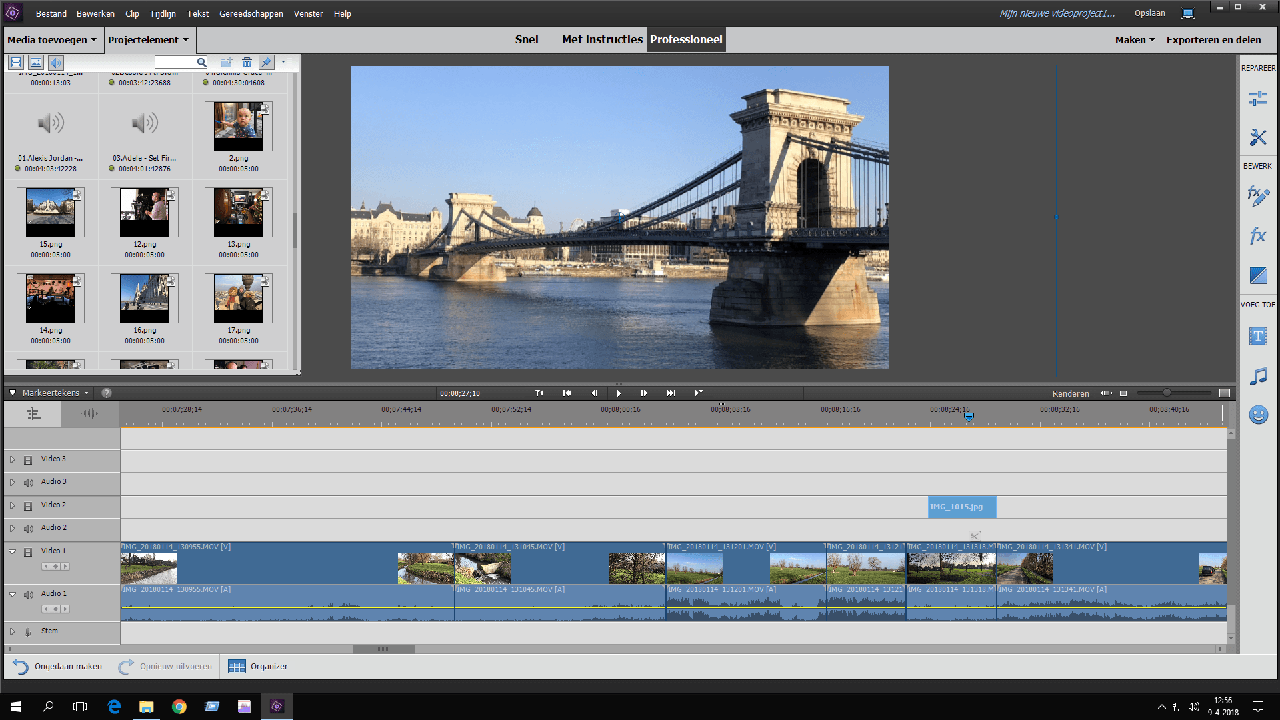Toggle Video 1 track film icon
Image resolution: width=1280 pixels, height=720 pixels.
[x=28, y=552]
